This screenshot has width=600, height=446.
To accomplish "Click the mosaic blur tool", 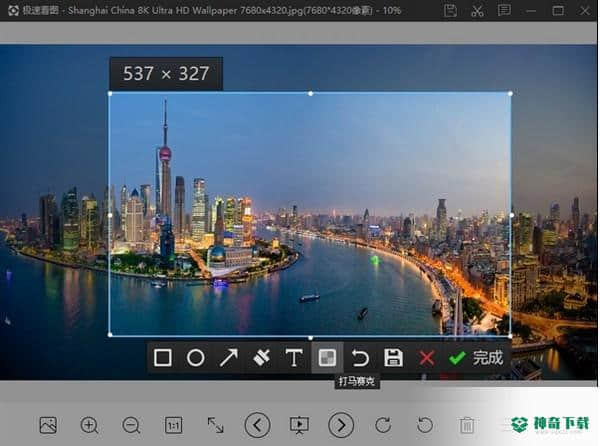I will 327,358.
